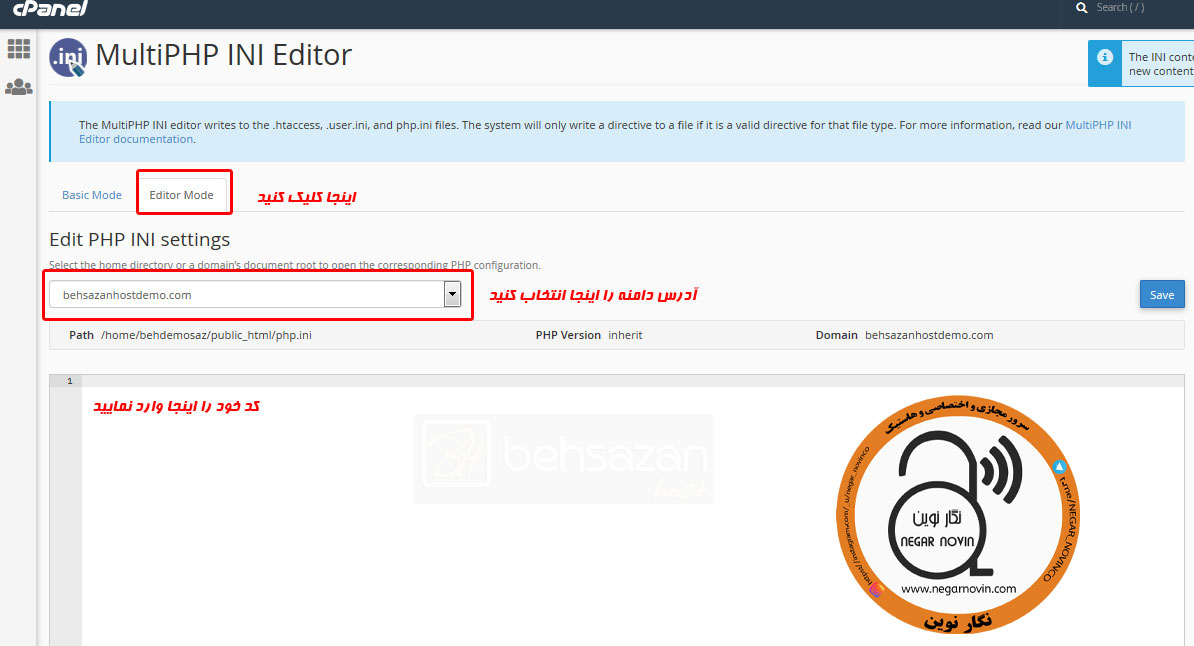Select the path /home/behdemosaz/public_html/php.ini text
Viewport: 1194px width, 646px height.
[206, 335]
